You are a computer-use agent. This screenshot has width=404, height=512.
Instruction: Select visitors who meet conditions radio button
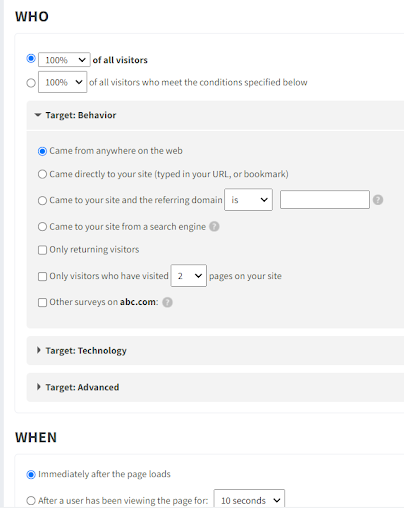tap(31, 82)
